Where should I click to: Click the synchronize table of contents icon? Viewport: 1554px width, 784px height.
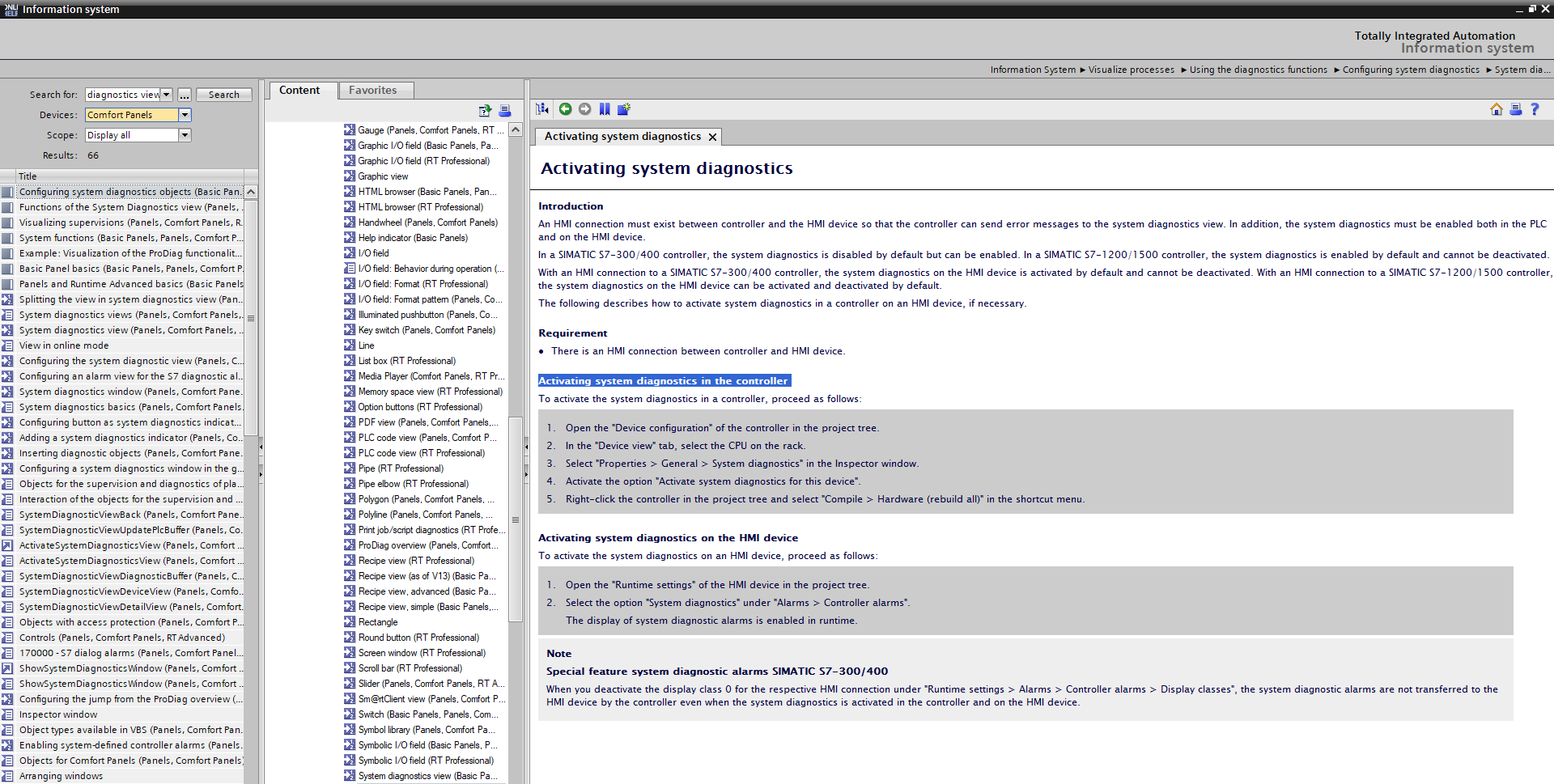click(542, 109)
